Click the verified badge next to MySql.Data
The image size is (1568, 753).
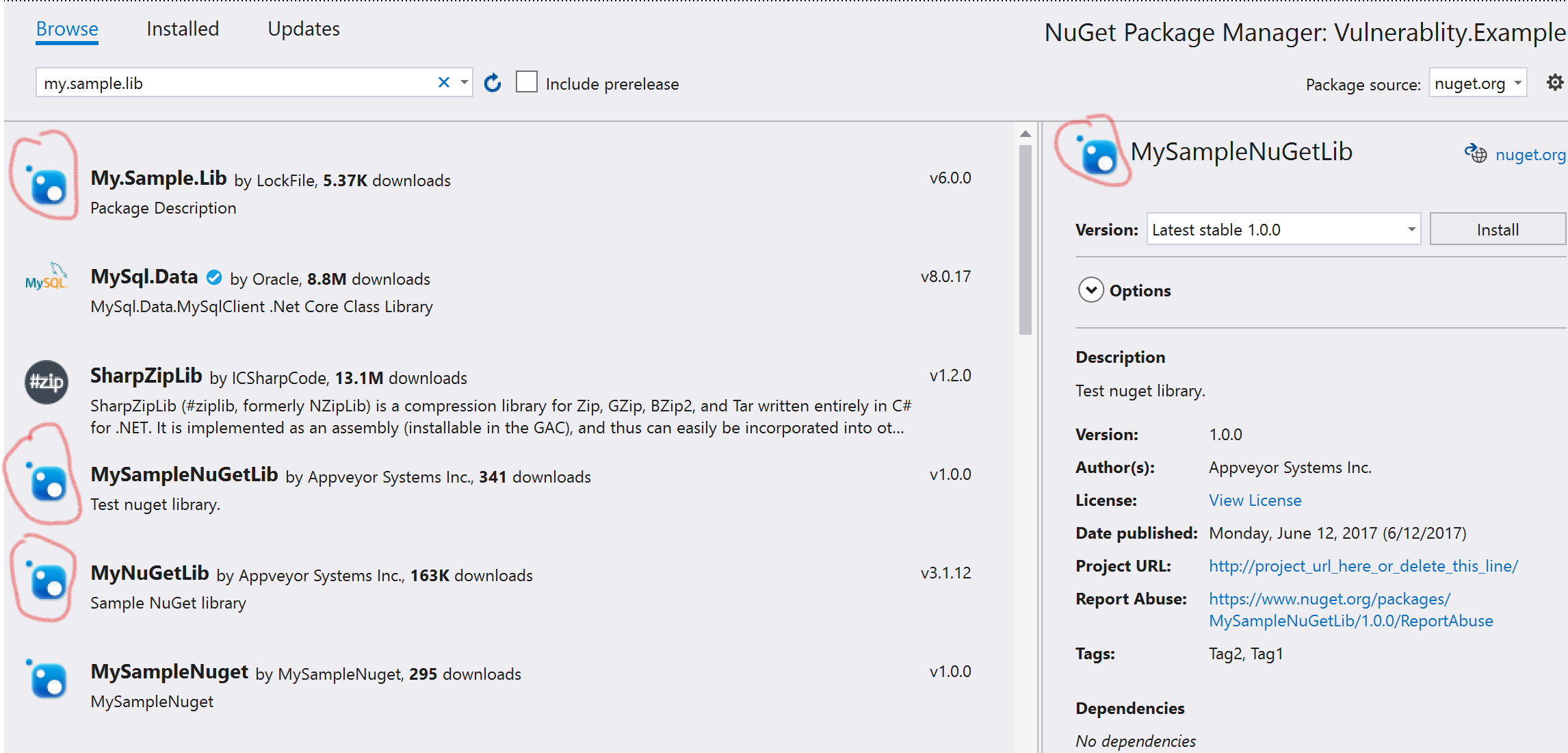[x=213, y=277]
